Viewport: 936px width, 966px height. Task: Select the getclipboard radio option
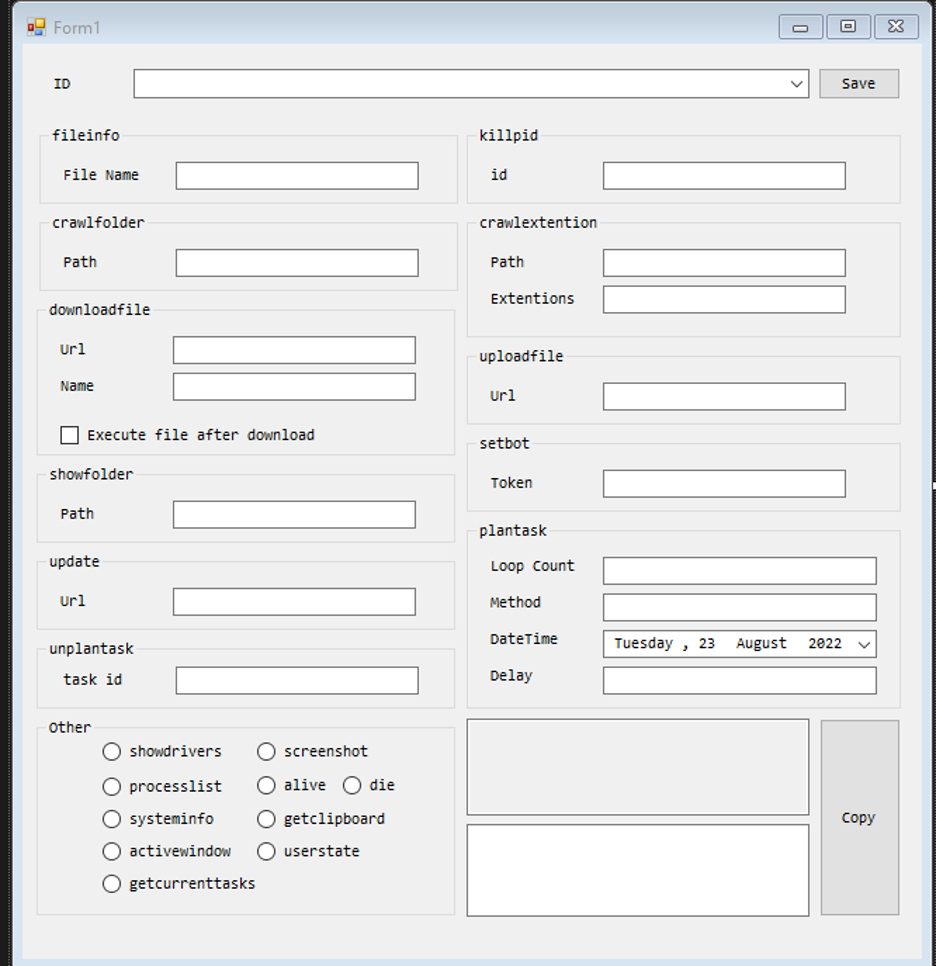pyautogui.click(x=267, y=819)
